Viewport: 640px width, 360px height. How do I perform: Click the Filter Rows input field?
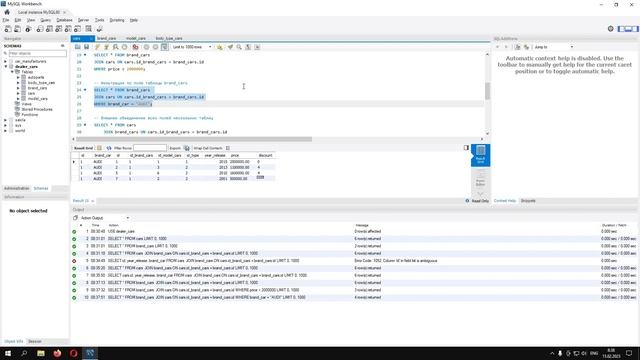(x=150, y=148)
